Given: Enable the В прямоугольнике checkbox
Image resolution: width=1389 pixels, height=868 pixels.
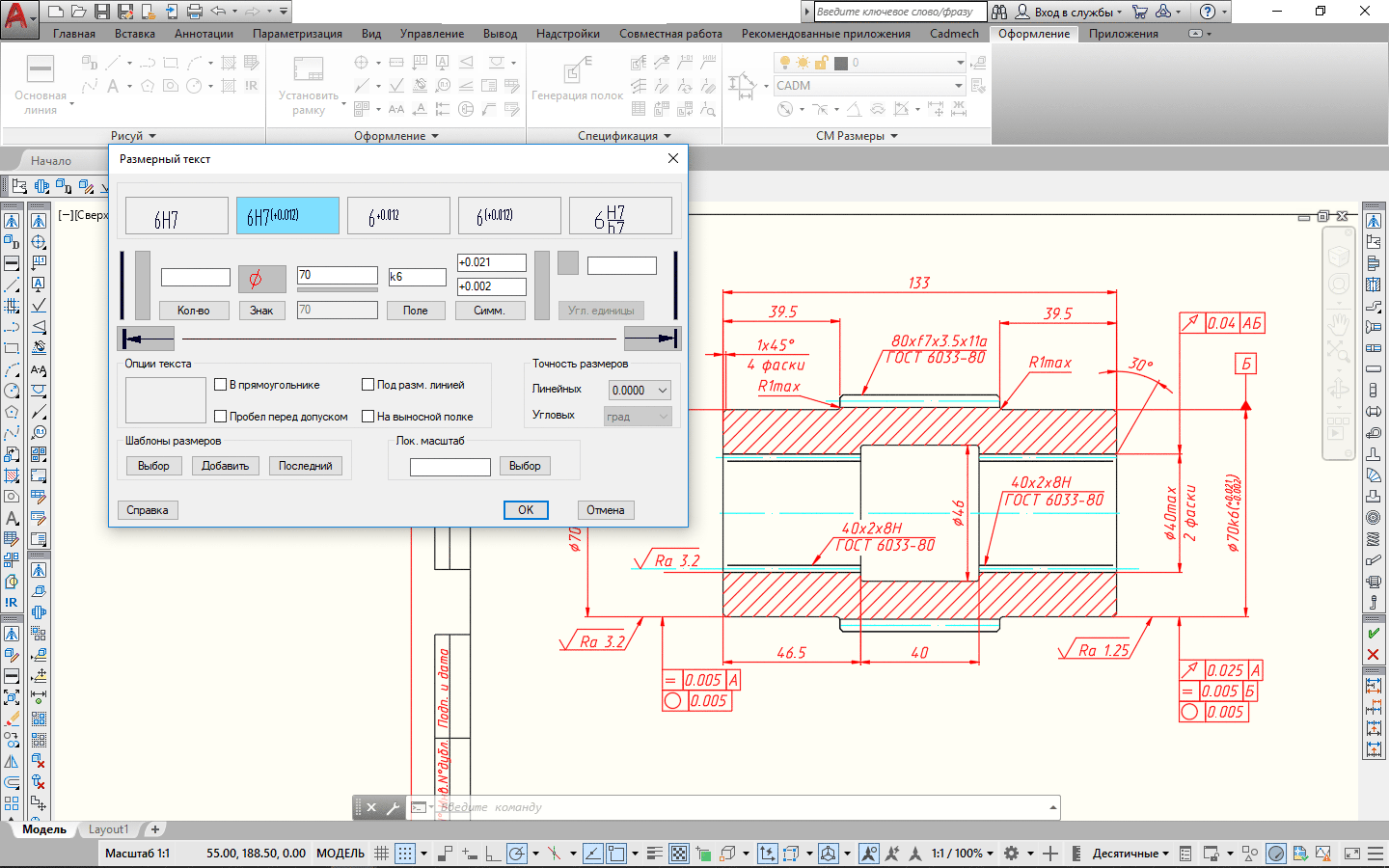Looking at the screenshot, I should click(x=221, y=385).
